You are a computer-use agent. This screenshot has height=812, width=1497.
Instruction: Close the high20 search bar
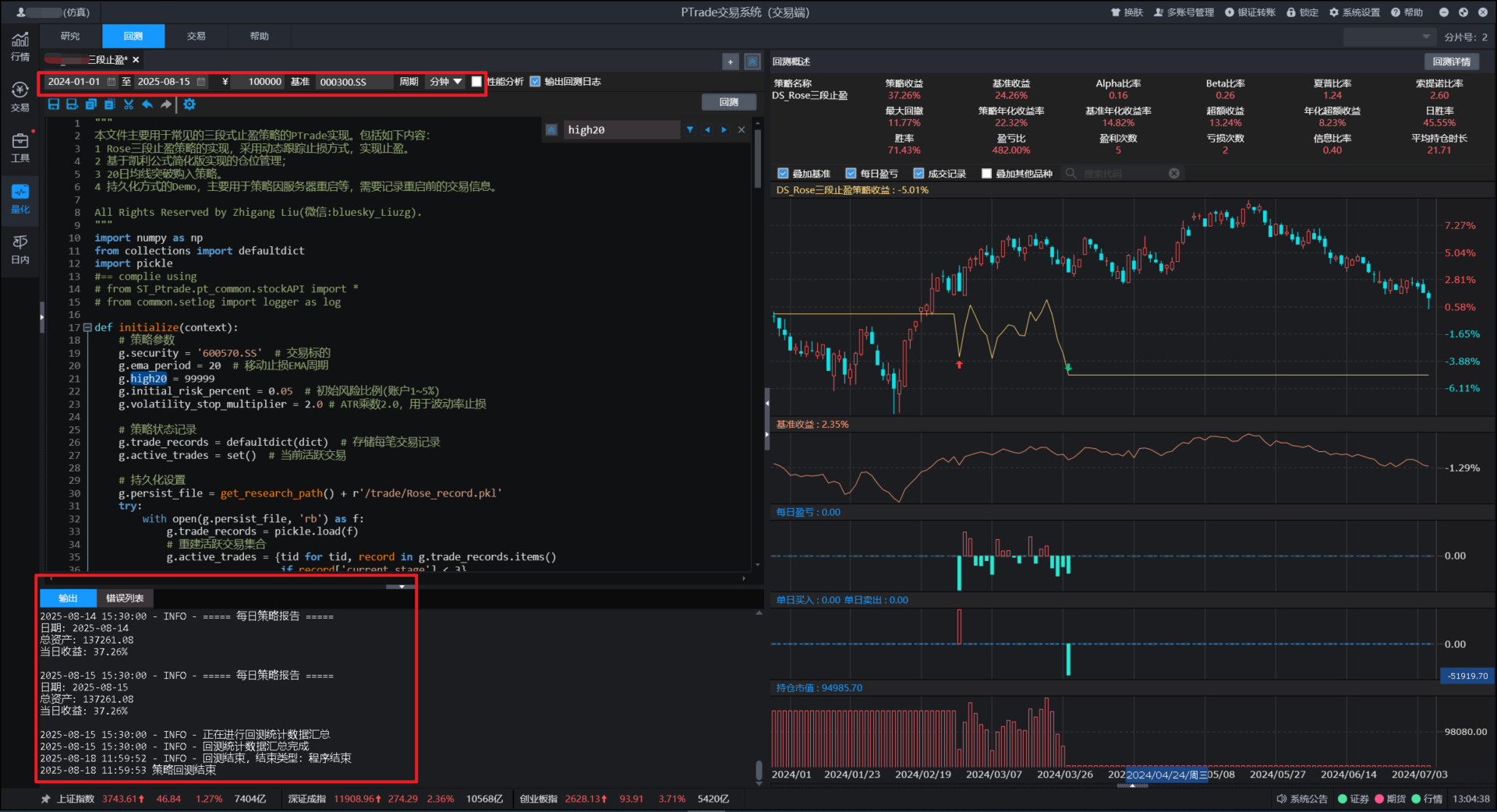(x=741, y=130)
